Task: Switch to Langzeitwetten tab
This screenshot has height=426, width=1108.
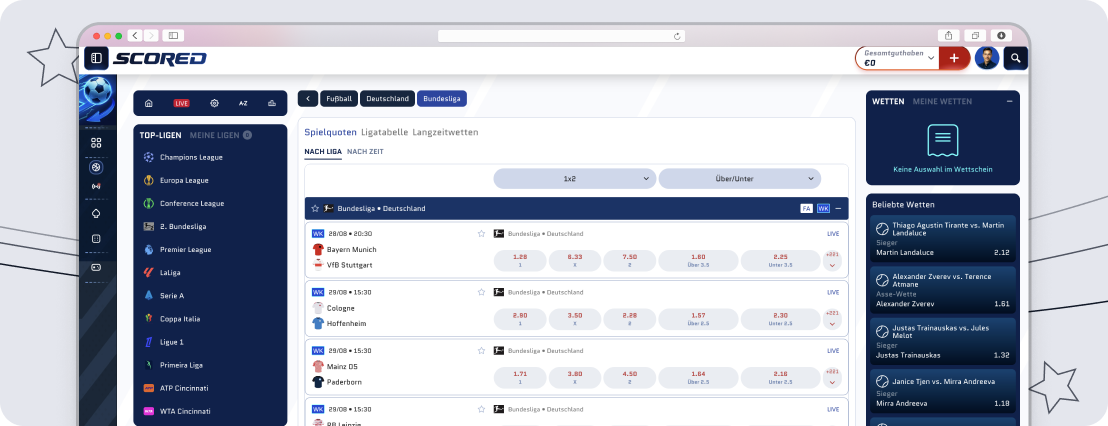Action: tap(445, 132)
